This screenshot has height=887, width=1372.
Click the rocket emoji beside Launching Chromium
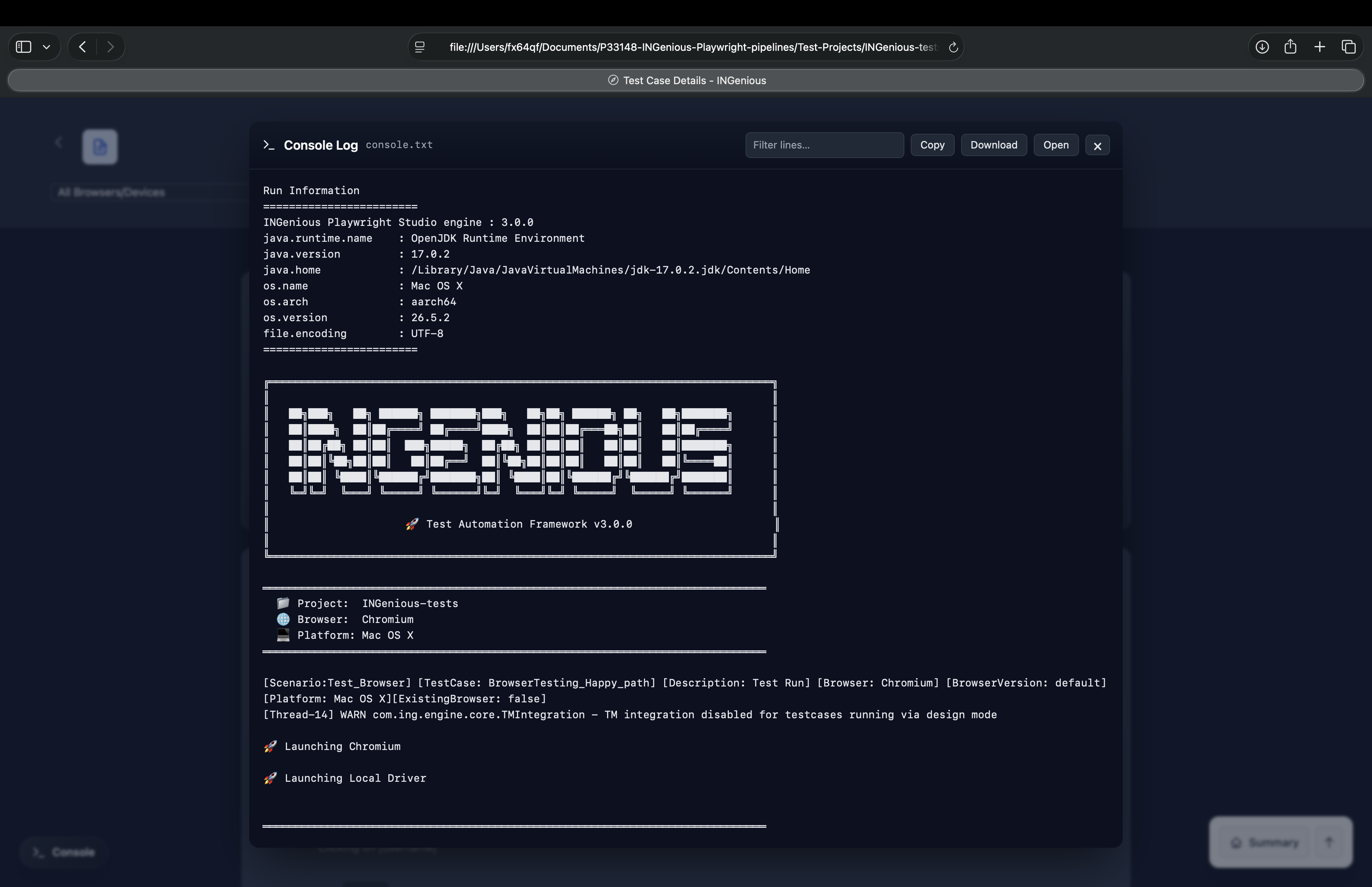click(270, 746)
